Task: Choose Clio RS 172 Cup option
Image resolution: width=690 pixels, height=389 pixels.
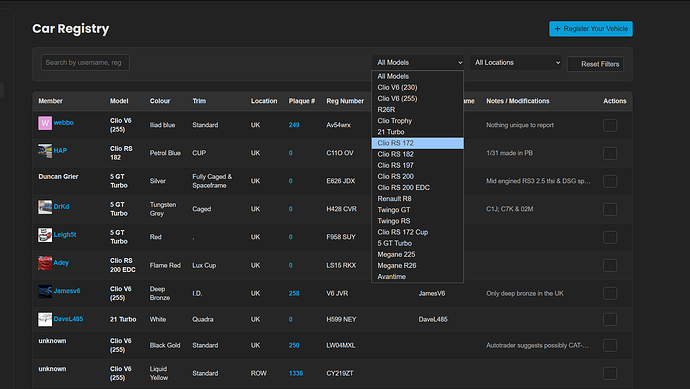Action: point(418,232)
